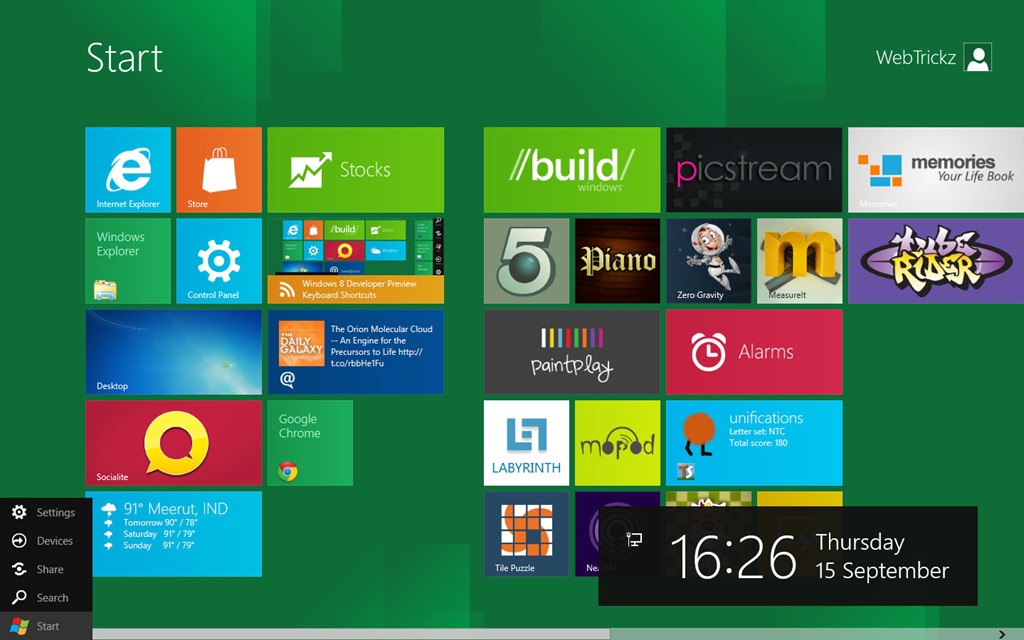The height and width of the screenshot is (640, 1024).
Task: Open the Daily Galaxy tweet tile
Action: pyautogui.click(x=356, y=352)
